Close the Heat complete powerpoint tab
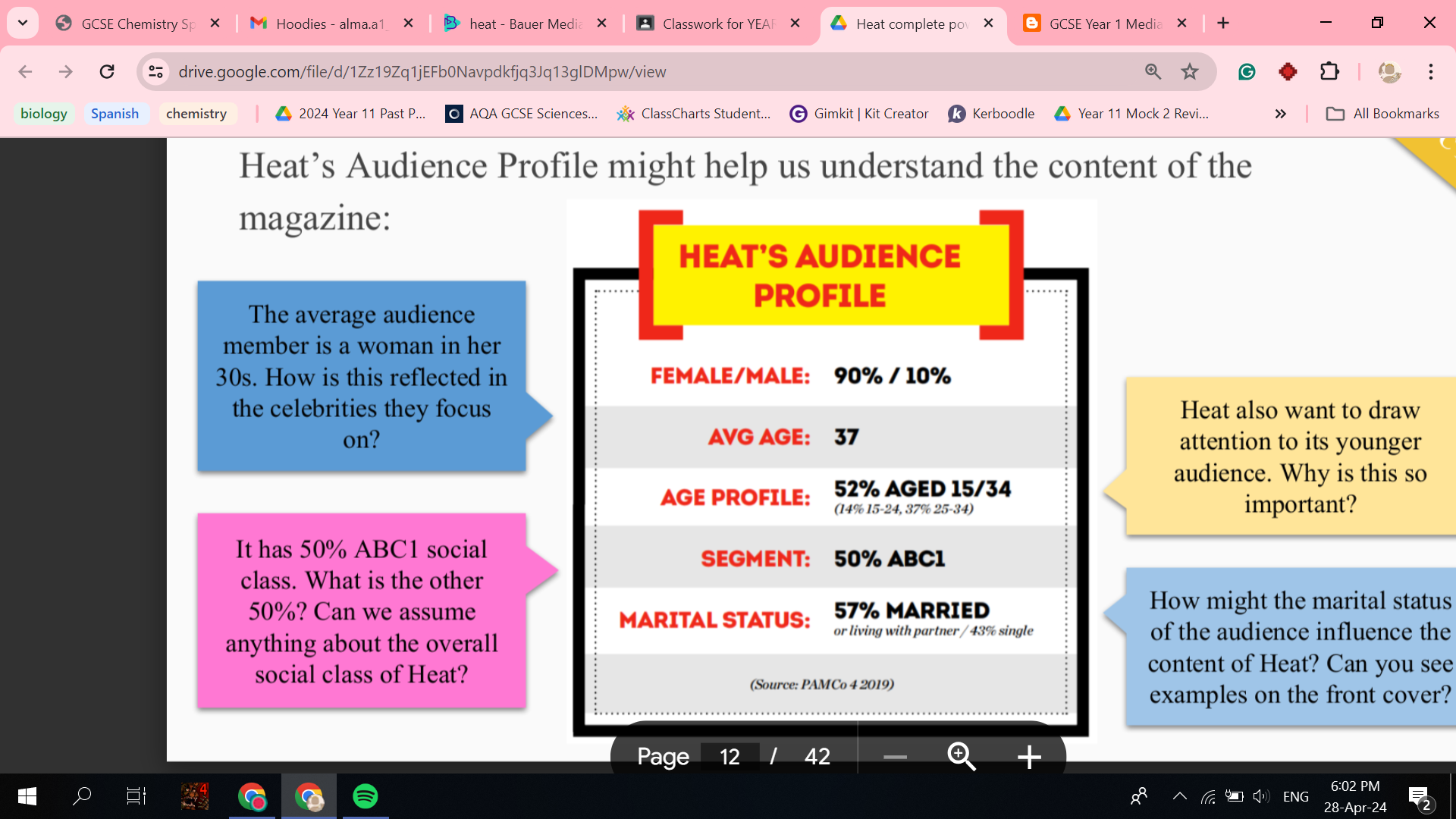Image resolution: width=1456 pixels, height=819 pixels. pyautogui.click(x=989, y=24)
